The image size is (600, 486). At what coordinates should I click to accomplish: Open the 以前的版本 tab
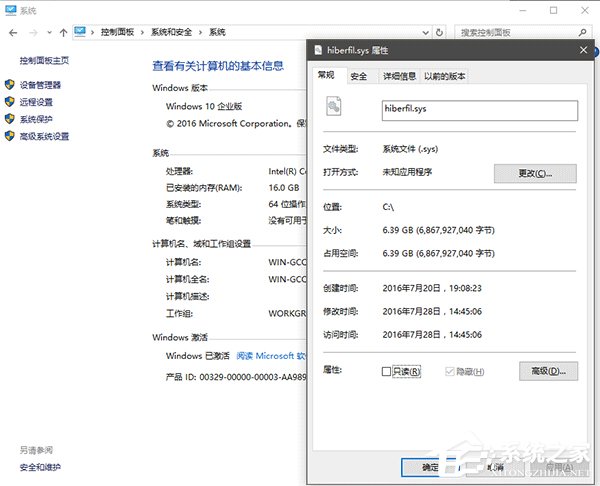click(444, 76)
